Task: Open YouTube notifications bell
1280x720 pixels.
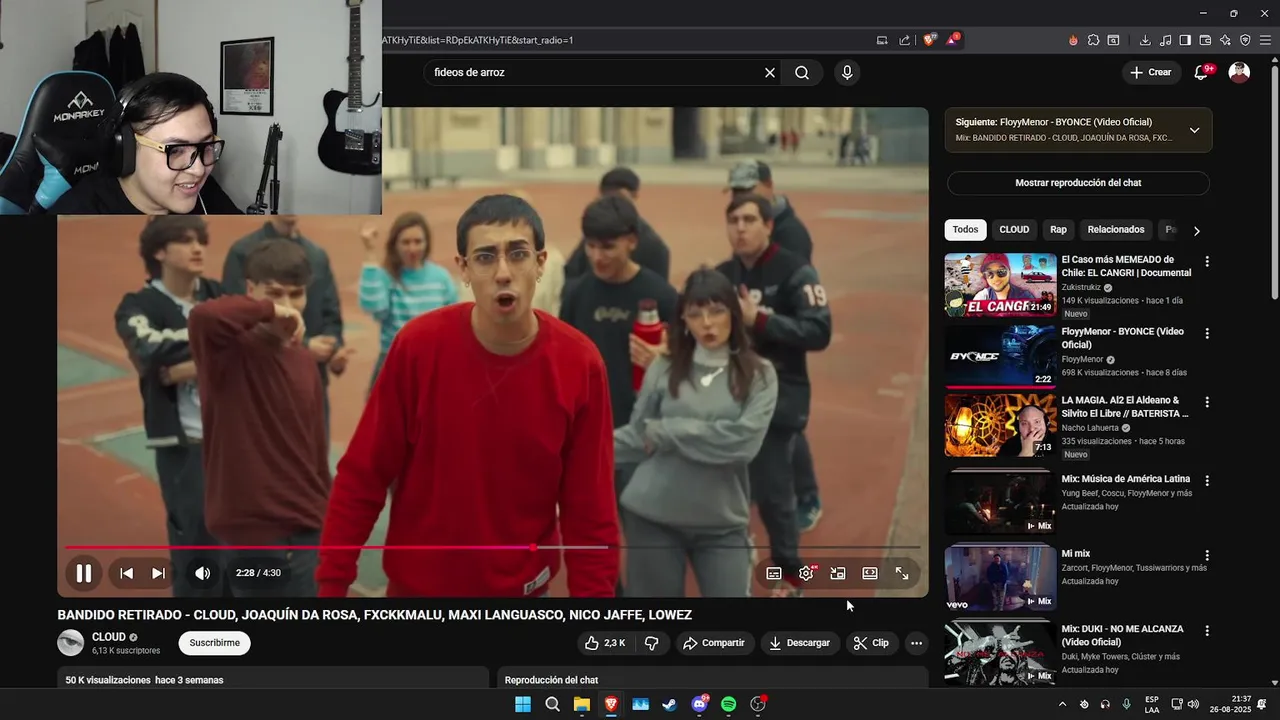Action: click(x=1202, y=72)
